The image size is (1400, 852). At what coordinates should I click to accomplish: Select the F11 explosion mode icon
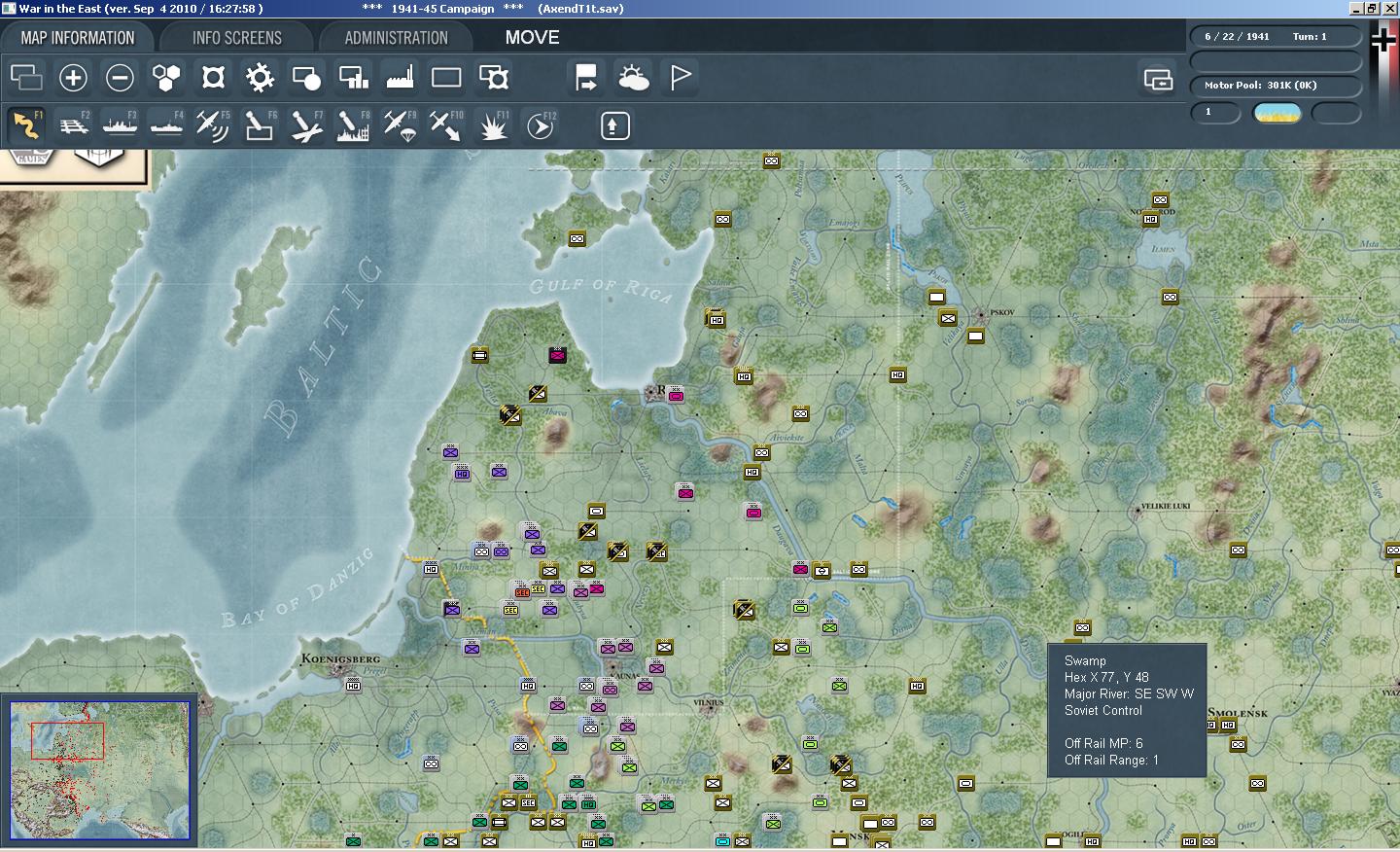tap(493, 125)
